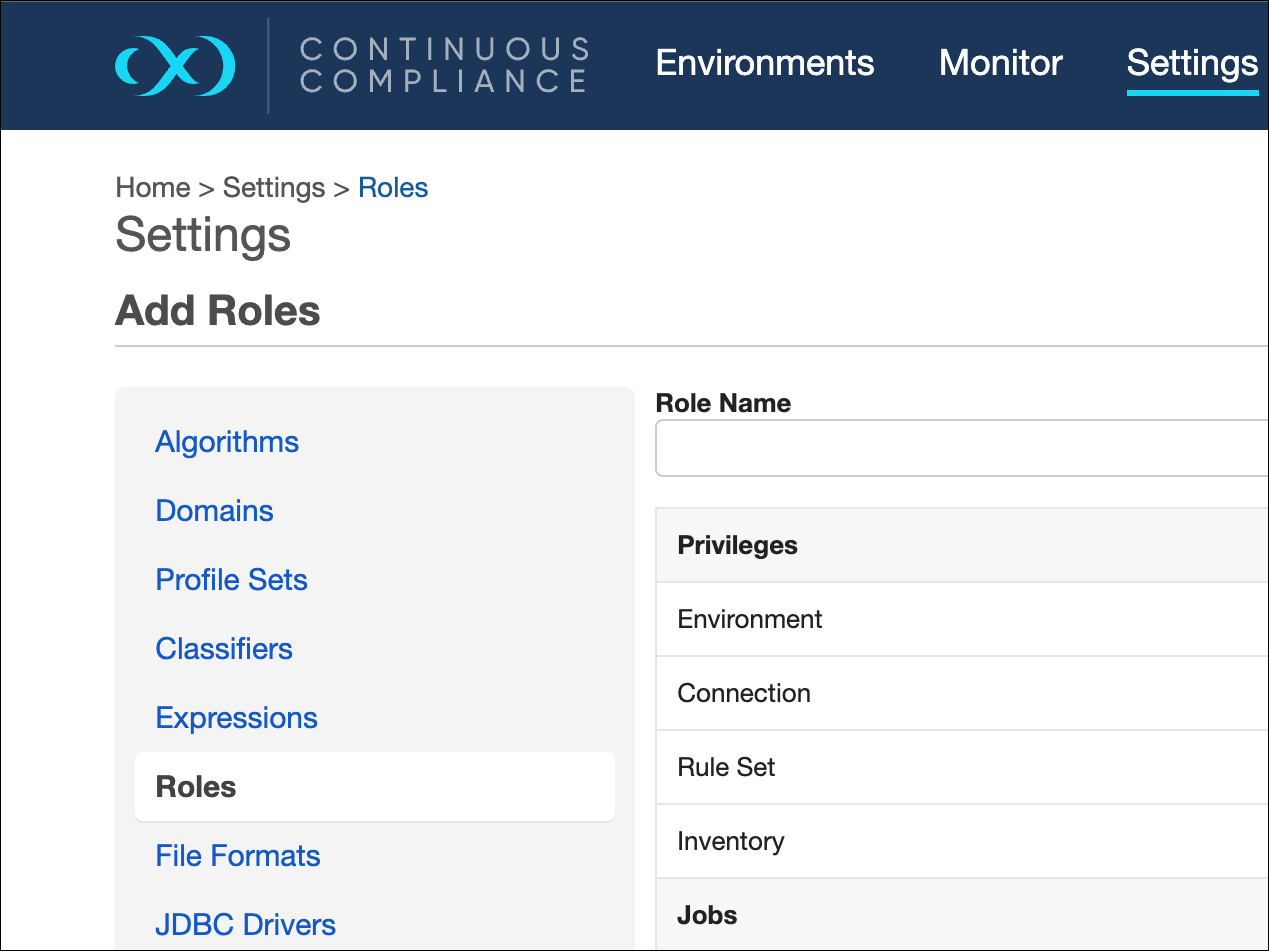Go to File Formats settings
Viewport: 1269px width, 951px height.
(x=238, y=856)
